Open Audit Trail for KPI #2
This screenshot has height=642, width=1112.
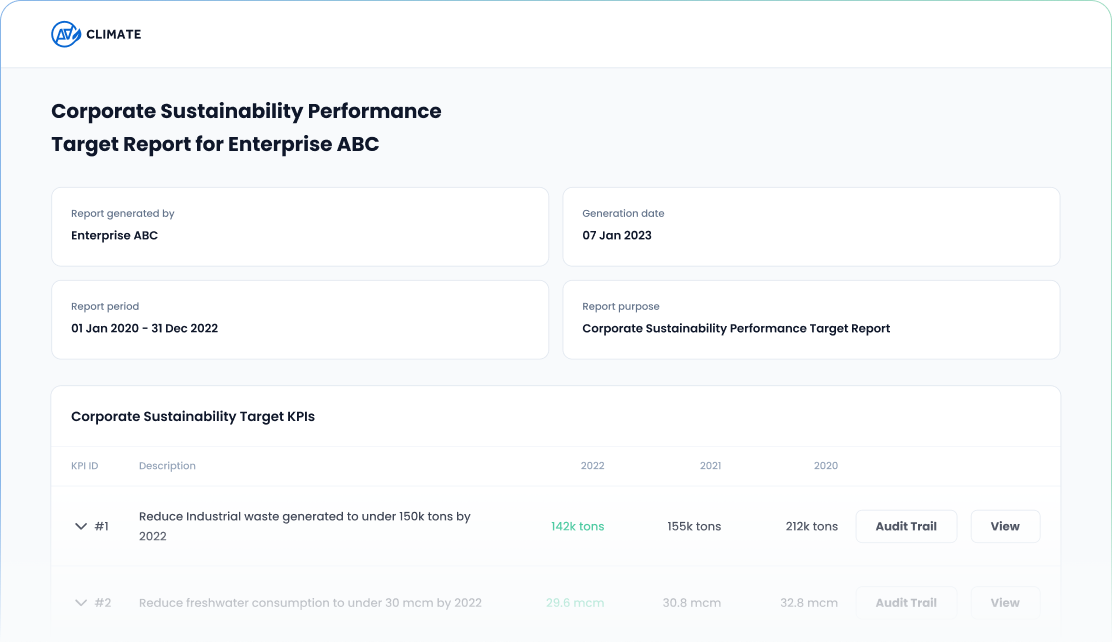pyautogui.click(x=906, y=602)
